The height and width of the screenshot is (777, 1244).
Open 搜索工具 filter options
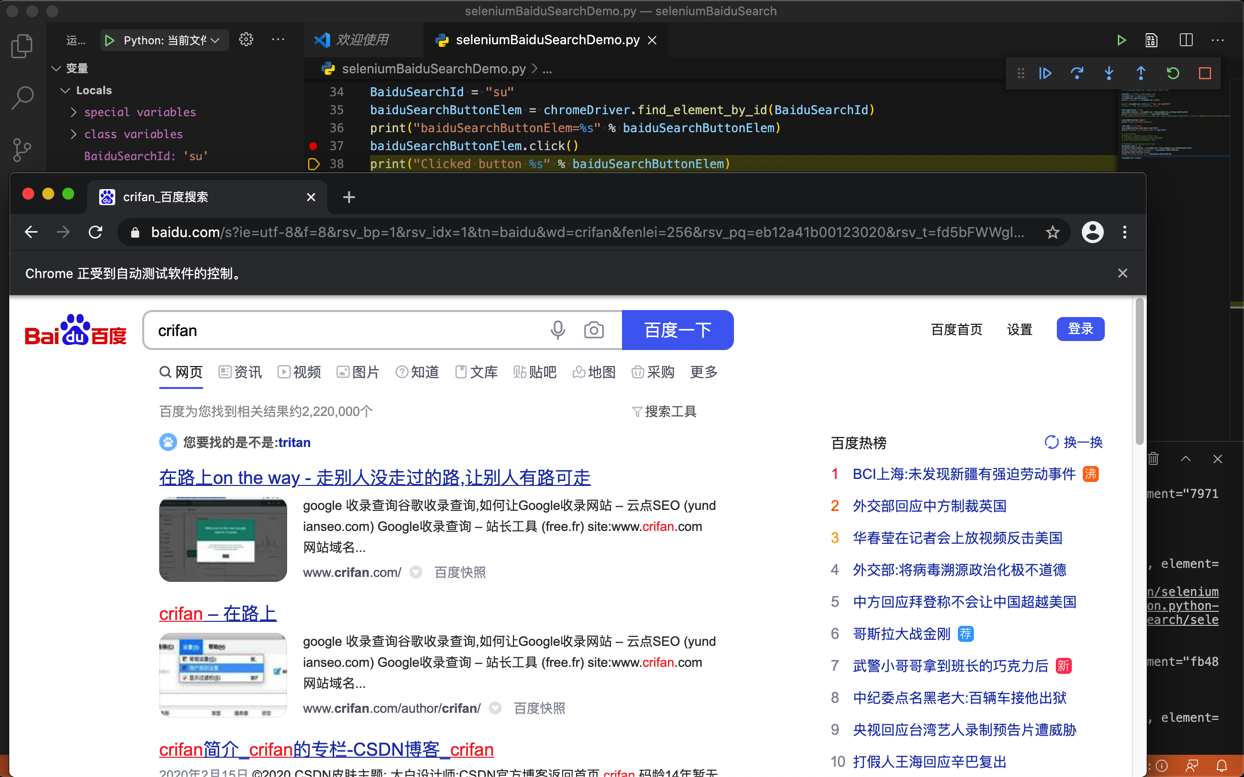664,411
